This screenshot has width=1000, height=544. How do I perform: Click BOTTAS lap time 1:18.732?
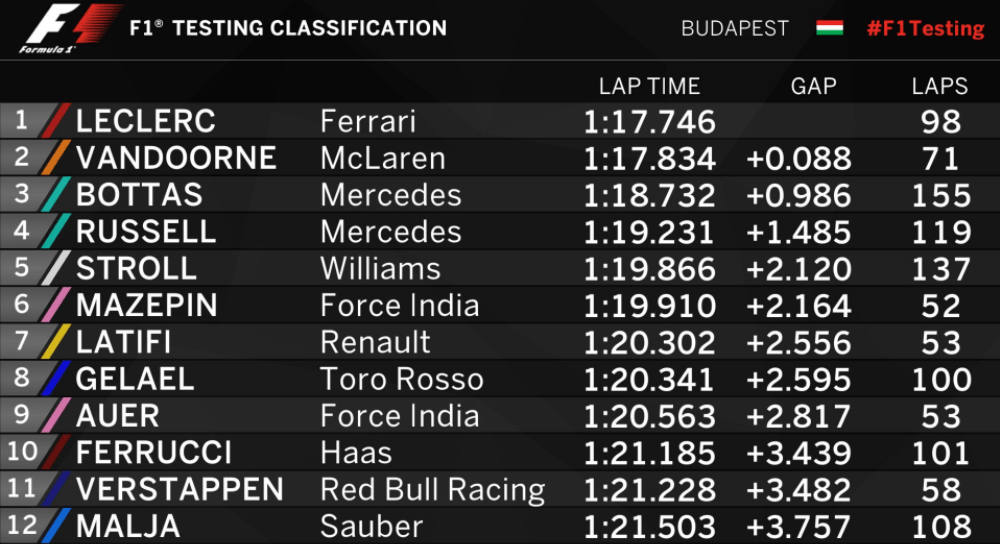tap(649, 195)
